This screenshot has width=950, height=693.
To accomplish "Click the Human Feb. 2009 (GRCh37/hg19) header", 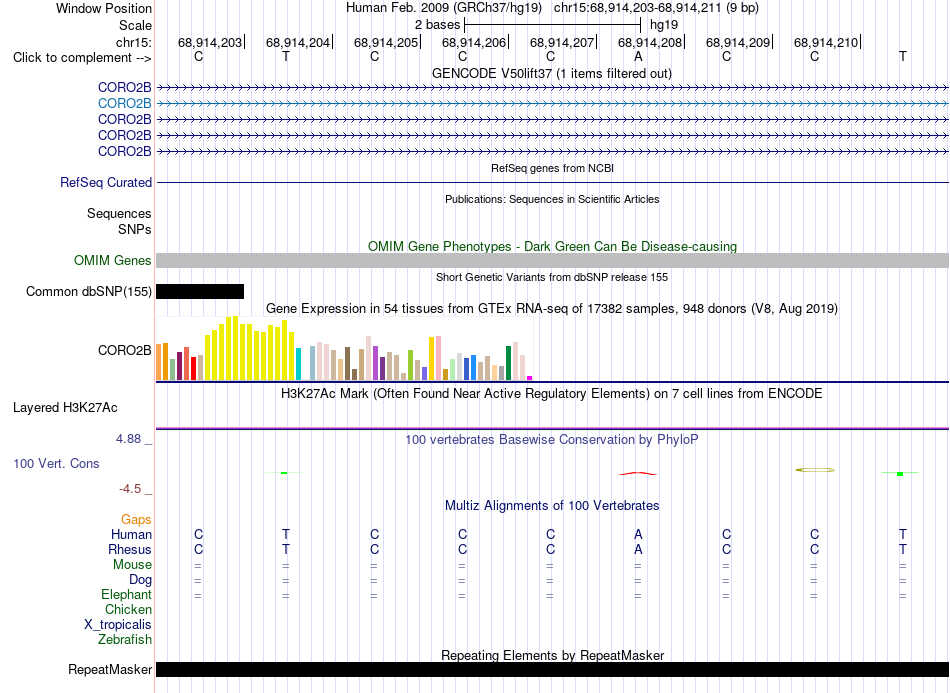I will click(x=446, y=8).
